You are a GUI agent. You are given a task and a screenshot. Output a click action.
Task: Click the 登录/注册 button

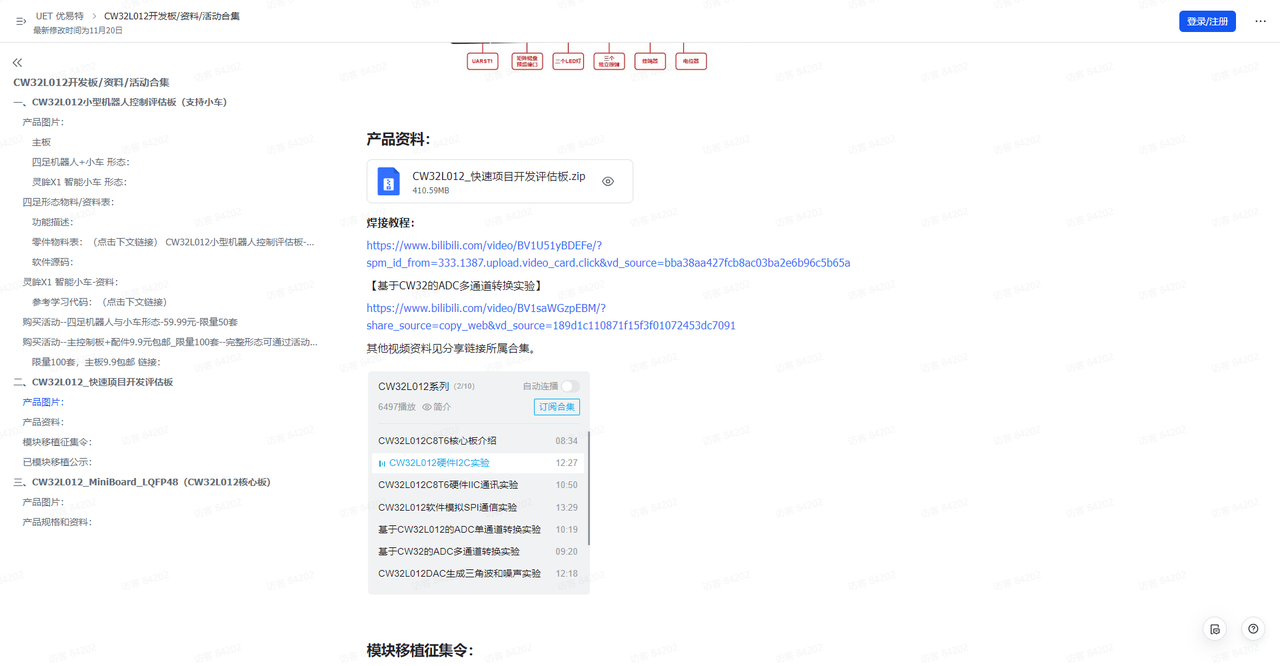pyautogui.click(x=1207, y=20)
